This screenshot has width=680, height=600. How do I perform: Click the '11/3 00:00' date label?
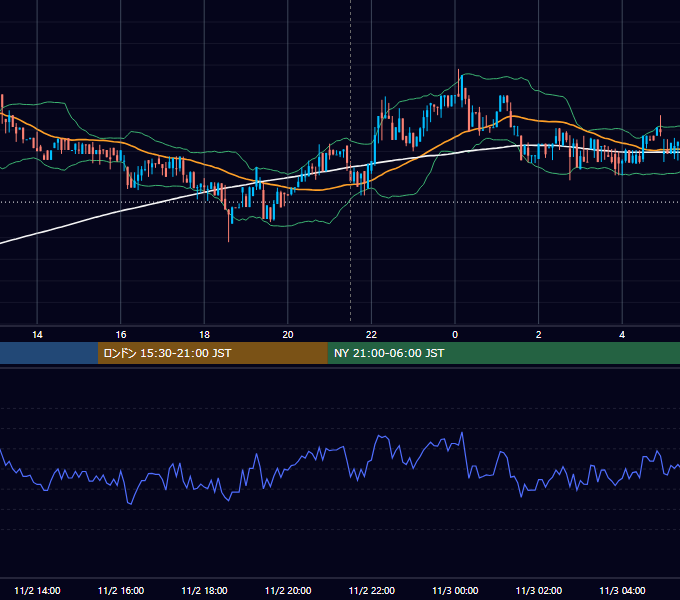(x=455, y=590)
